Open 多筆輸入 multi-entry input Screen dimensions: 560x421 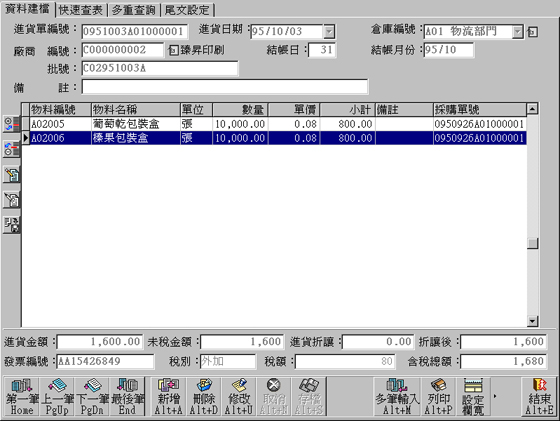click(397, 396)
